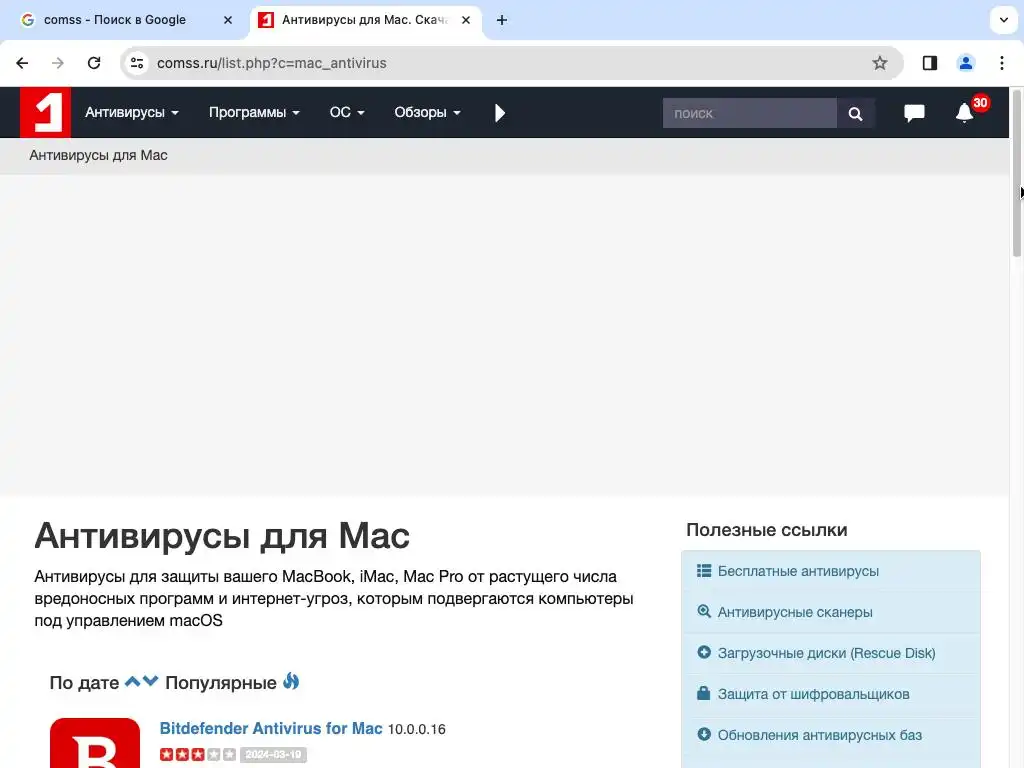This screenshot has width=1024, height=768.
Task: Bookmark this page with the star
Action: tap(880, 63)
